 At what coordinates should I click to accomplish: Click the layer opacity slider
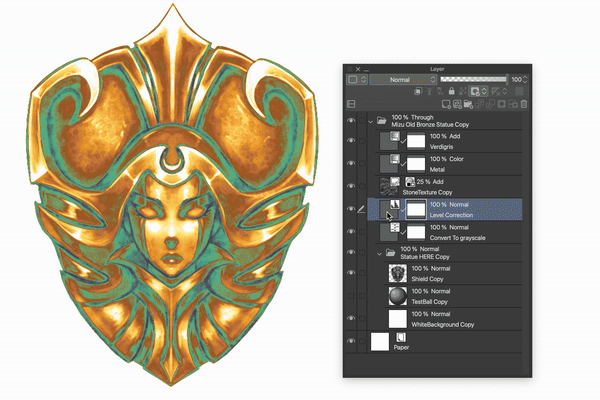[x=472, y=78]
